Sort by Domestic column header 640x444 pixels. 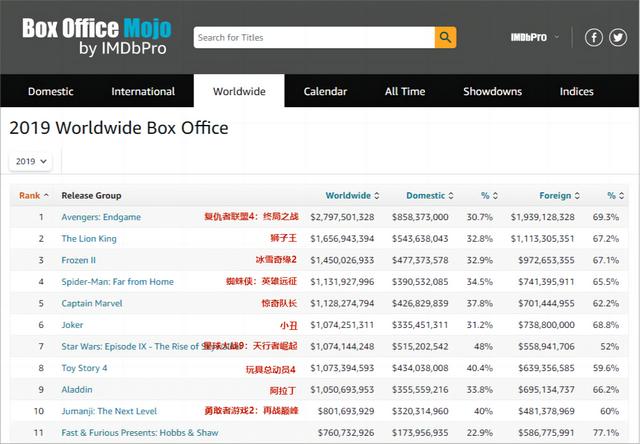(x=430, y=195)
